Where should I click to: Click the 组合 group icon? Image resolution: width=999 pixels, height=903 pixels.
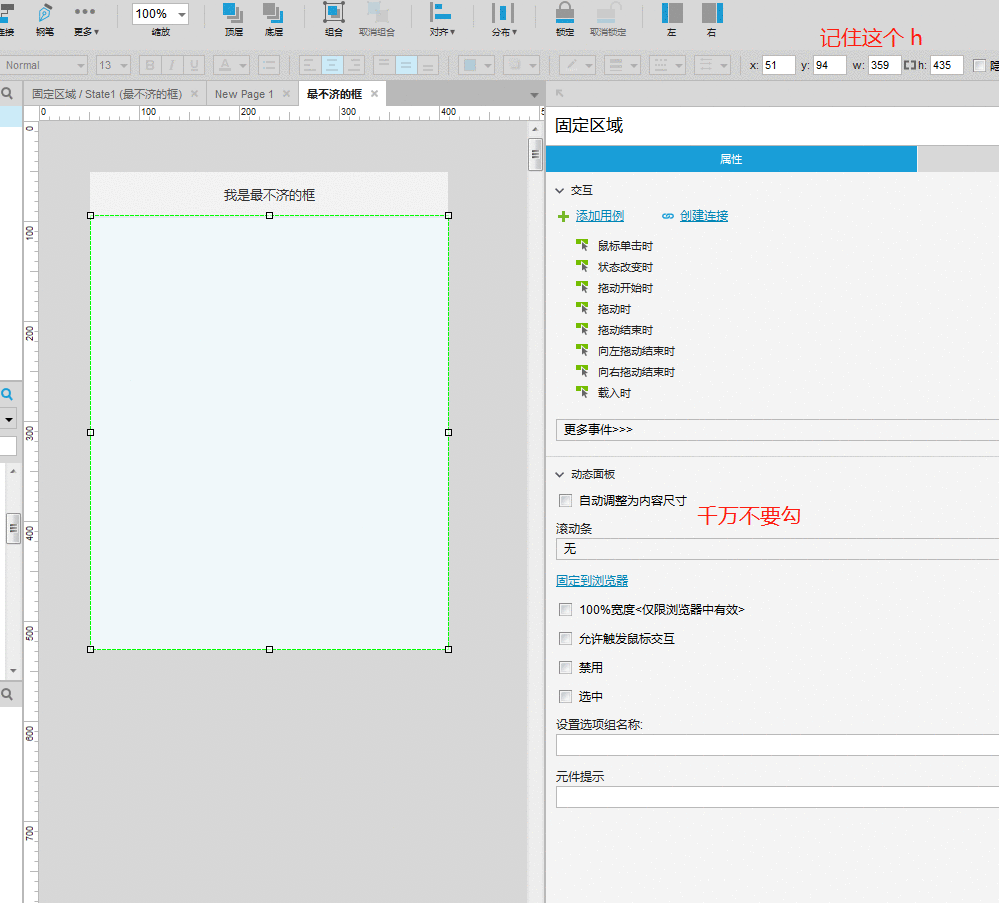334,20
